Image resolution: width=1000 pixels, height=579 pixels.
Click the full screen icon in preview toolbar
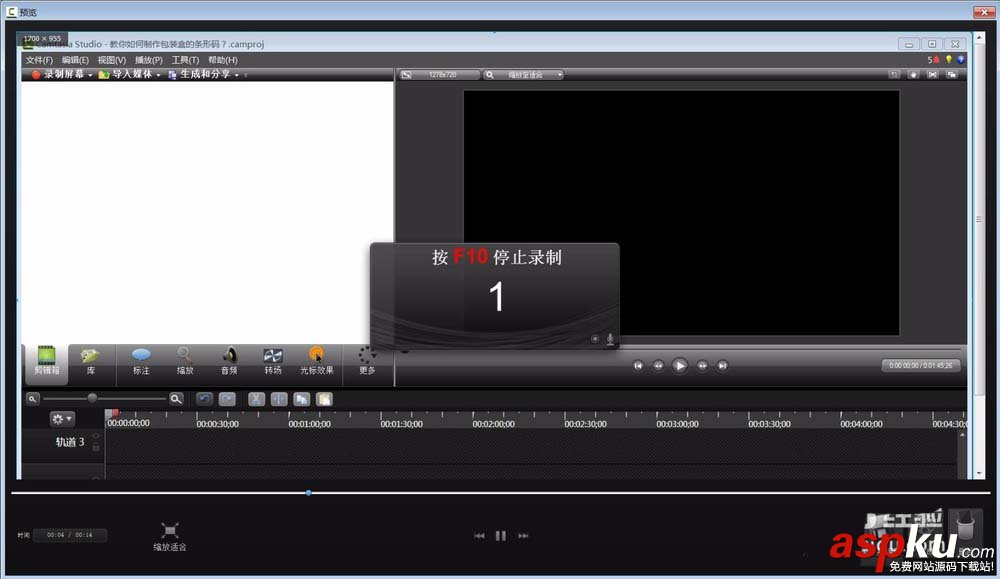[x=932, y=75]
